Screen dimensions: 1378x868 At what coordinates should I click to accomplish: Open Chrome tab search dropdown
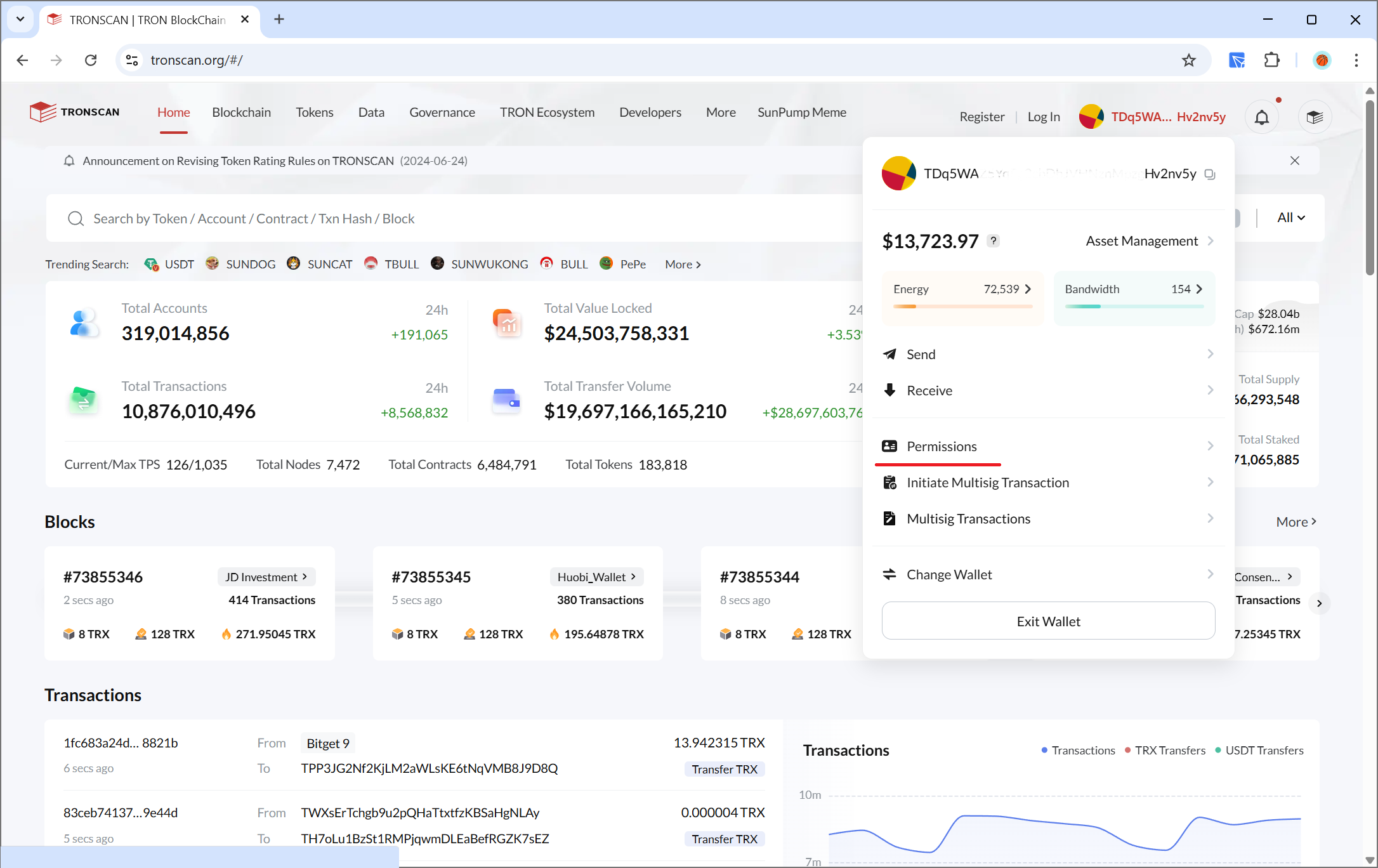pos(20,20)
